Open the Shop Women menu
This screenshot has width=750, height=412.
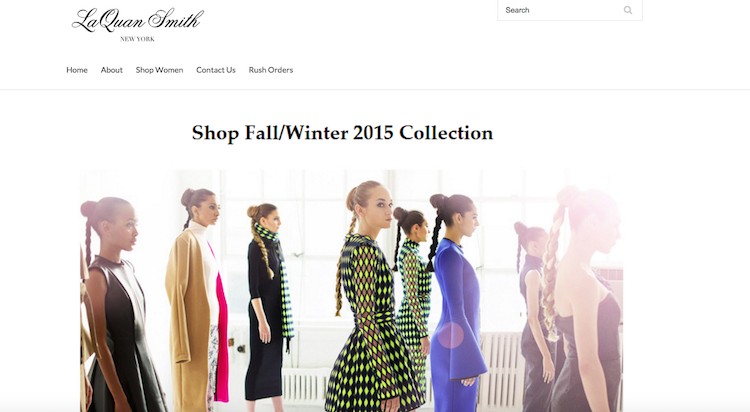(159, 70)
